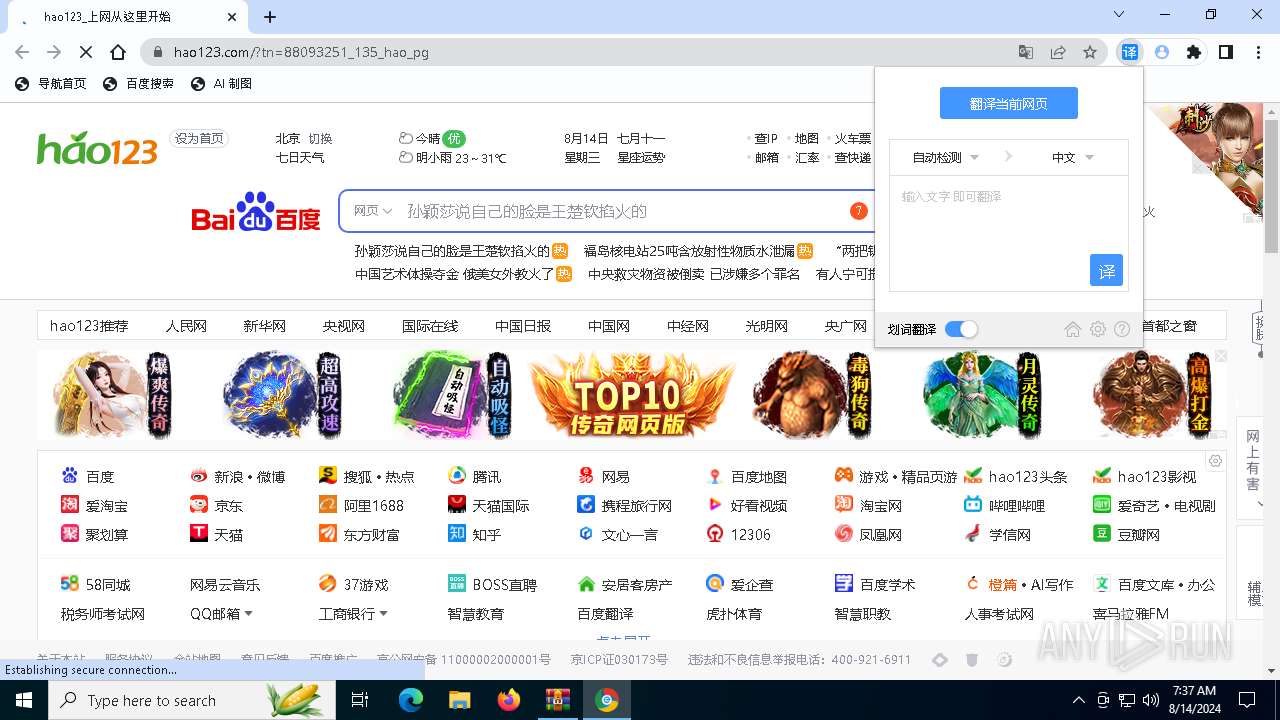Click the back navigation arrow
This screenshot has width=1280, height=720.
point(22,52)
